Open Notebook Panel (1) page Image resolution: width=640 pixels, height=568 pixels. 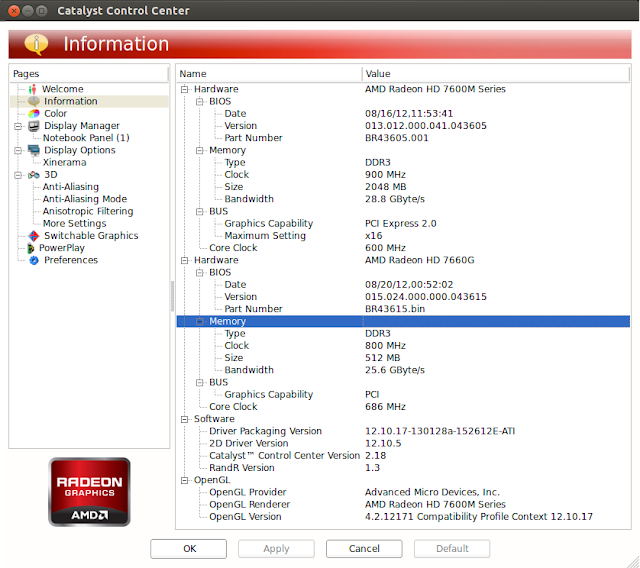[x=86, y=138]
